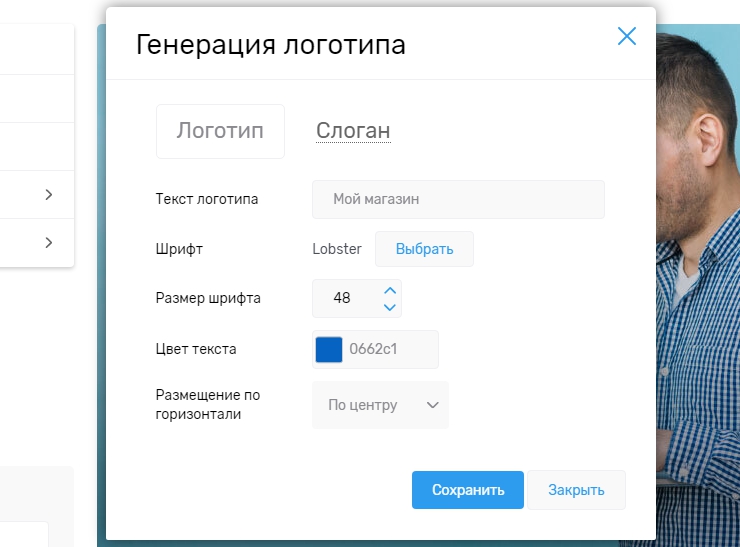Click the Lobster font name
Screen dimensions: 740x547
pos(337,249)
